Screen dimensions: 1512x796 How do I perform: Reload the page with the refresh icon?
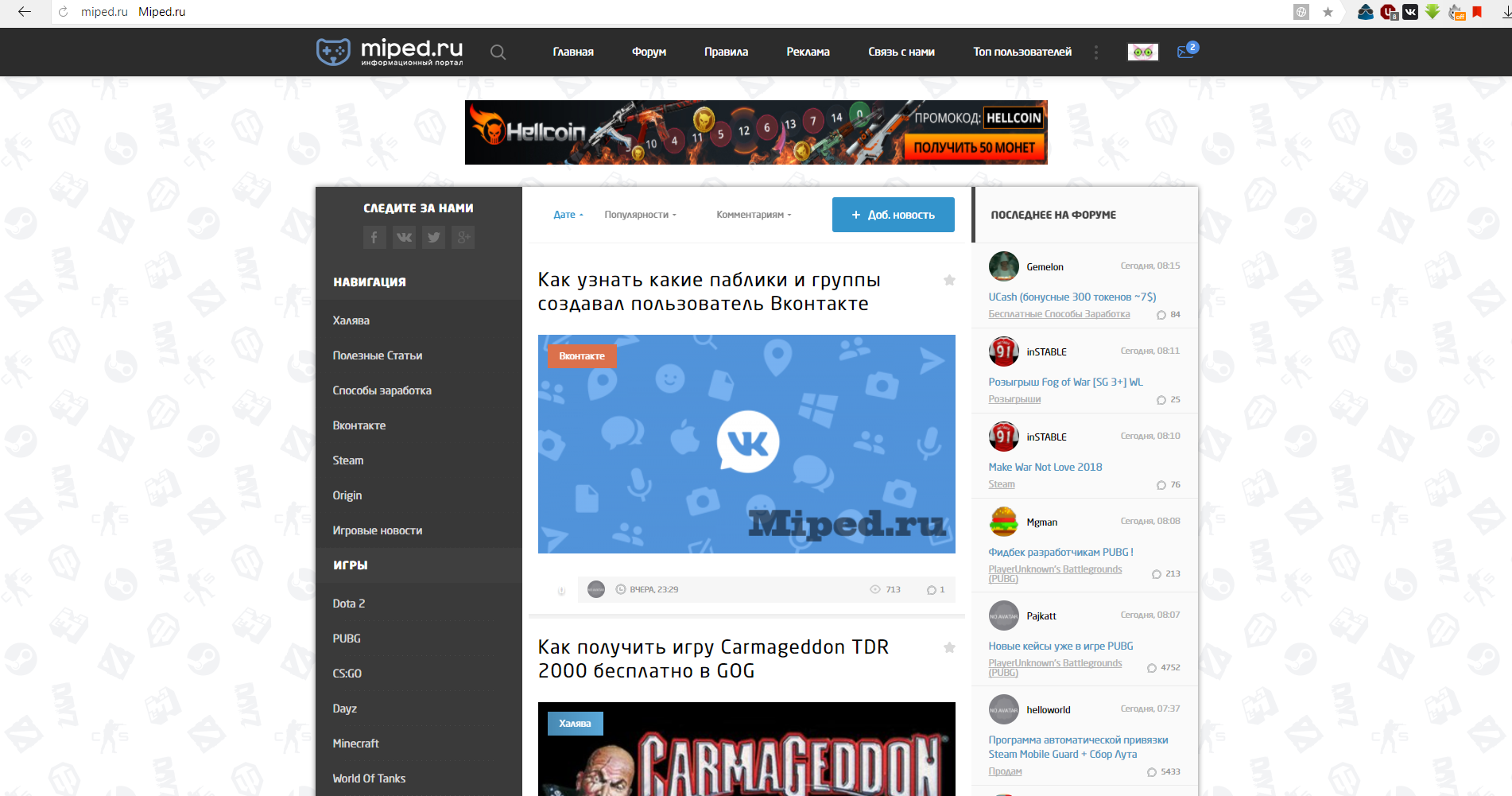point(64,12)
